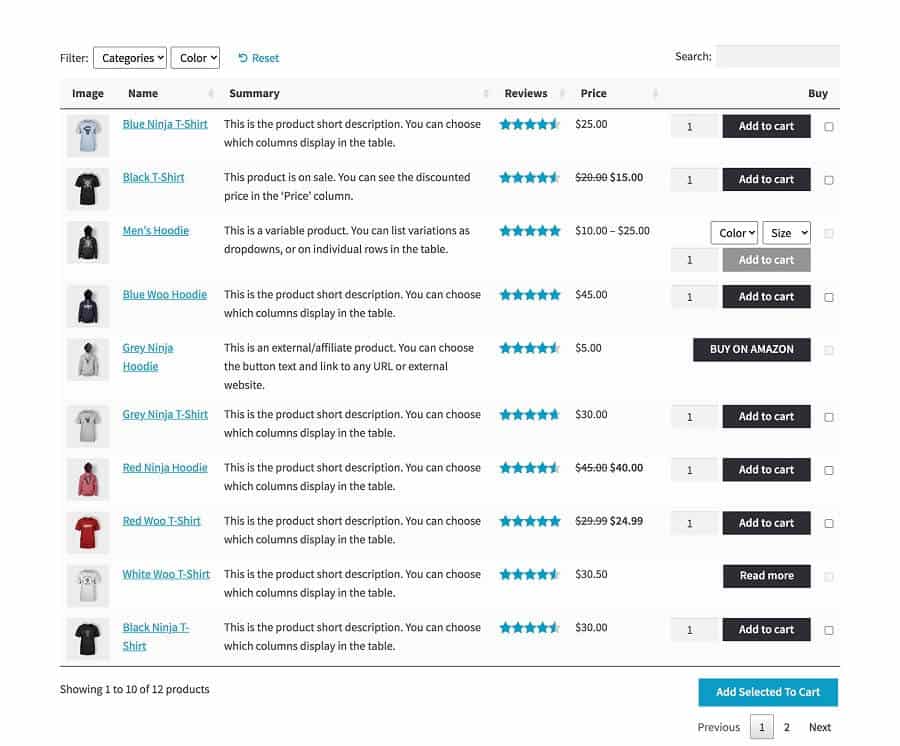Open the White Woo T-Shirt link
Screen dimensions: 900x746
pyautogui.click(x=166, y=574)
